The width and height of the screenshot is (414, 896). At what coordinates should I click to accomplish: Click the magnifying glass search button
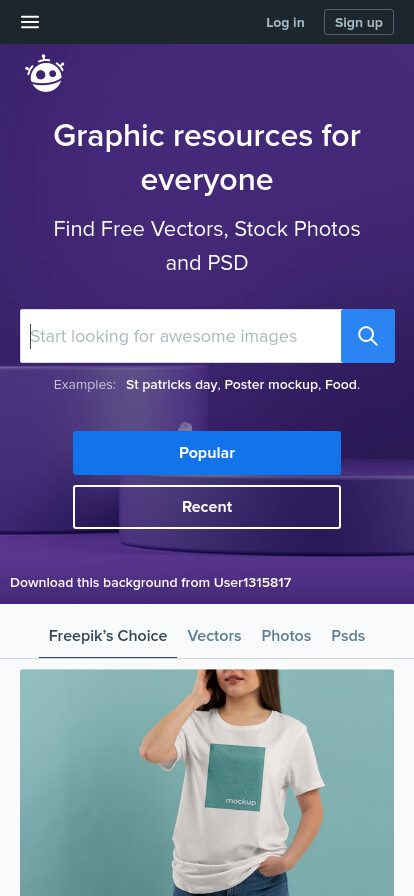[368, 336]
